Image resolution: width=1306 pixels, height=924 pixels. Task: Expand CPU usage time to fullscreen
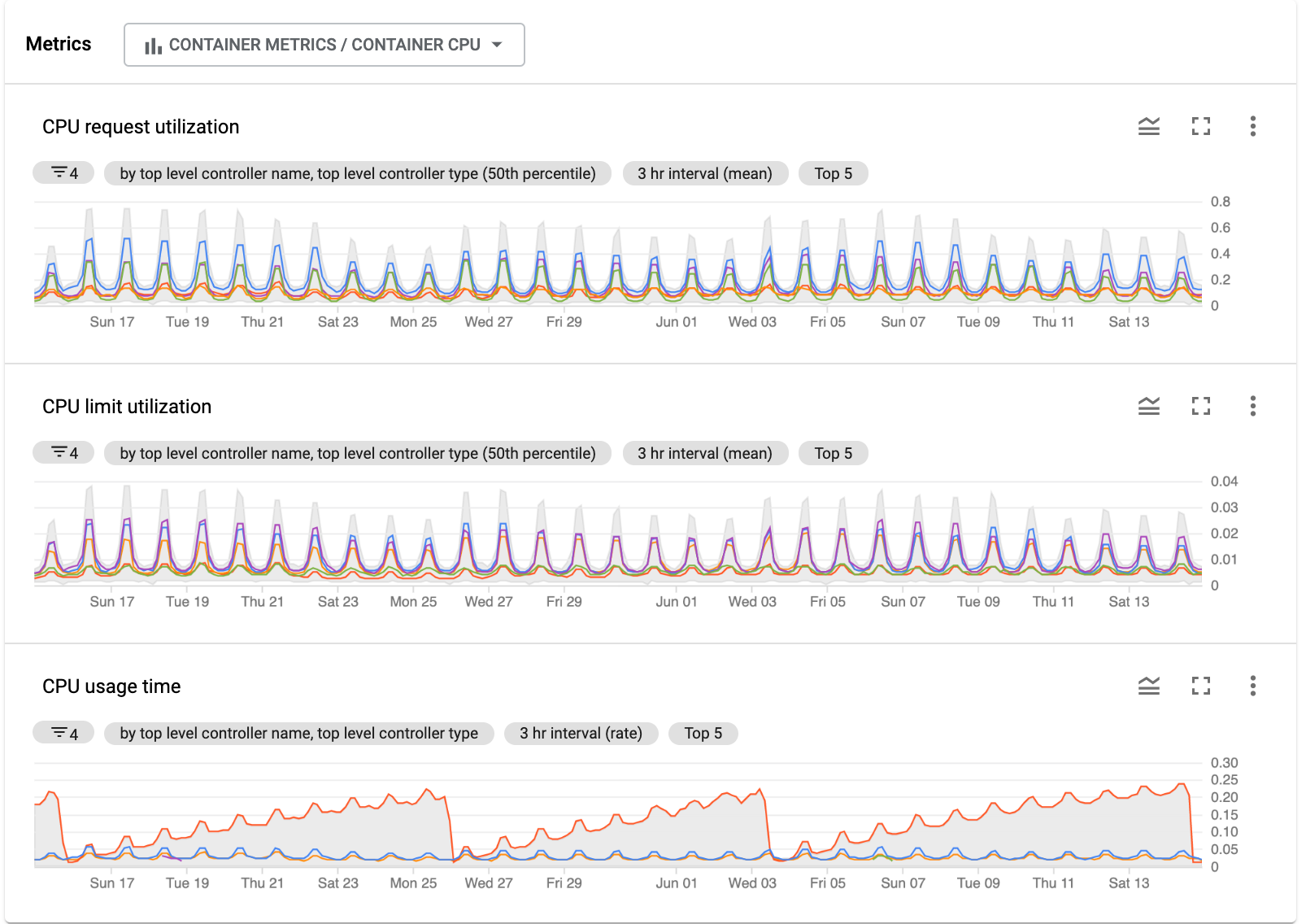click(x=1201, y=686)
